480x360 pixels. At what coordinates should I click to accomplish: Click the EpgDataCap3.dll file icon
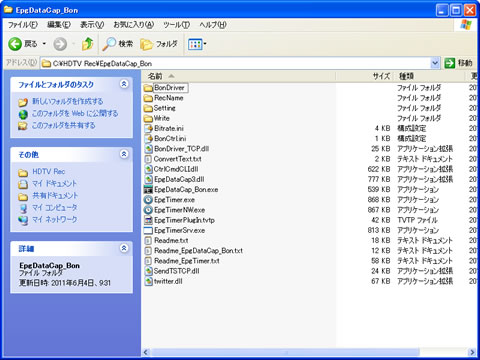pyautogui.click(x=148, y=179)
